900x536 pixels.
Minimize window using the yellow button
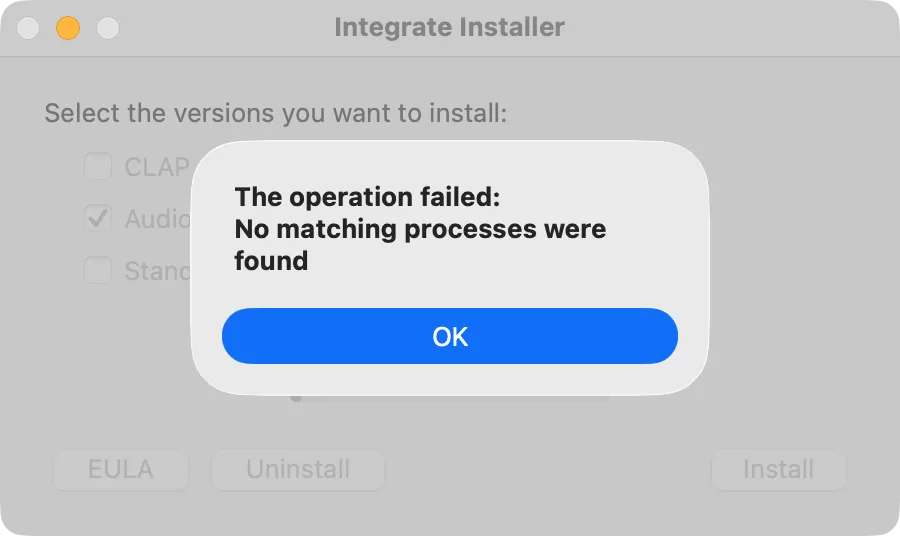(x=68, y=28)
